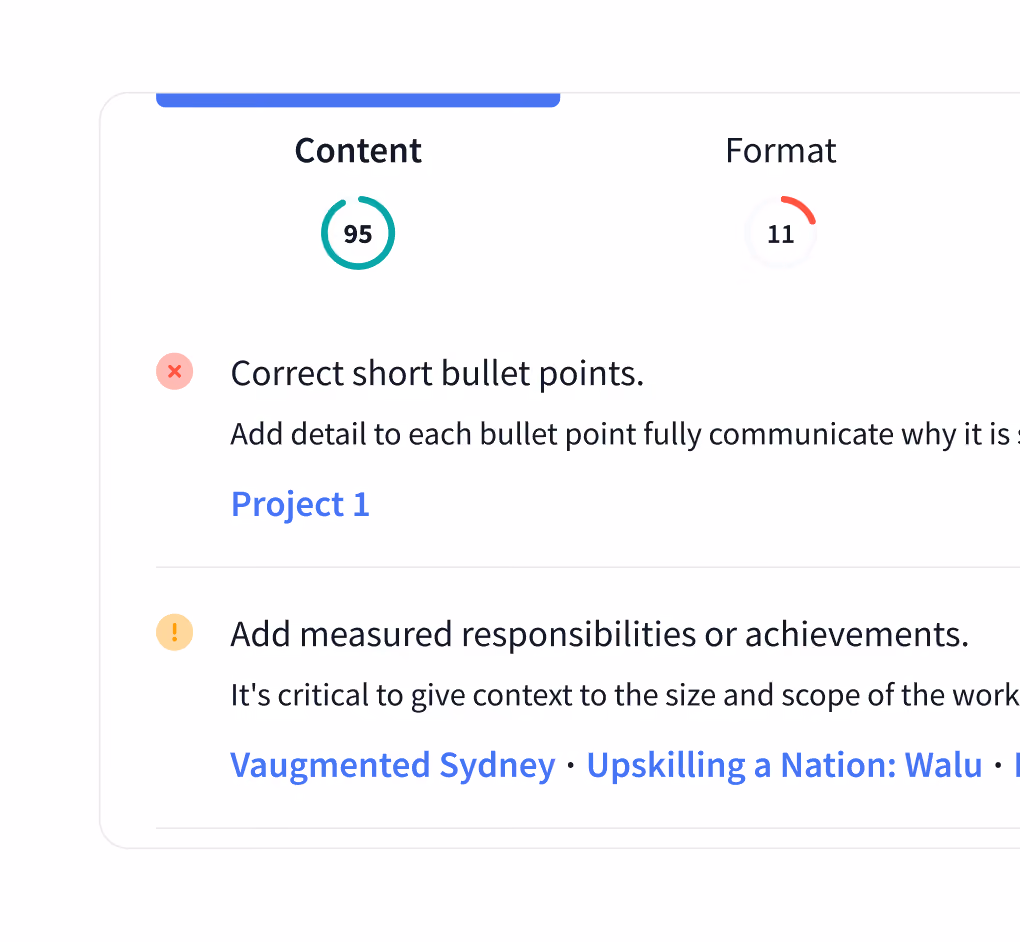Screen dimensions: 1020x942
Task: Click the orange exclamation warning icon
Action: 174,632
